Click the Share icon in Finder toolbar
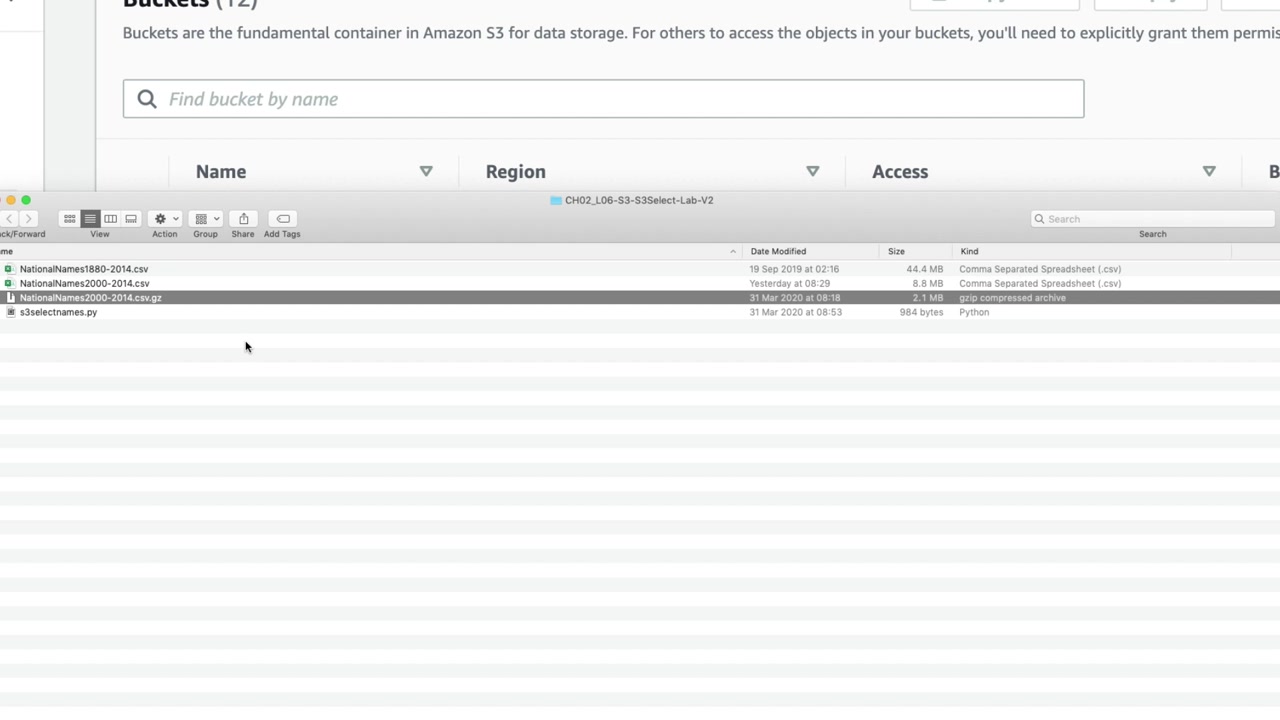1280x720 pixels. [243, 219]
